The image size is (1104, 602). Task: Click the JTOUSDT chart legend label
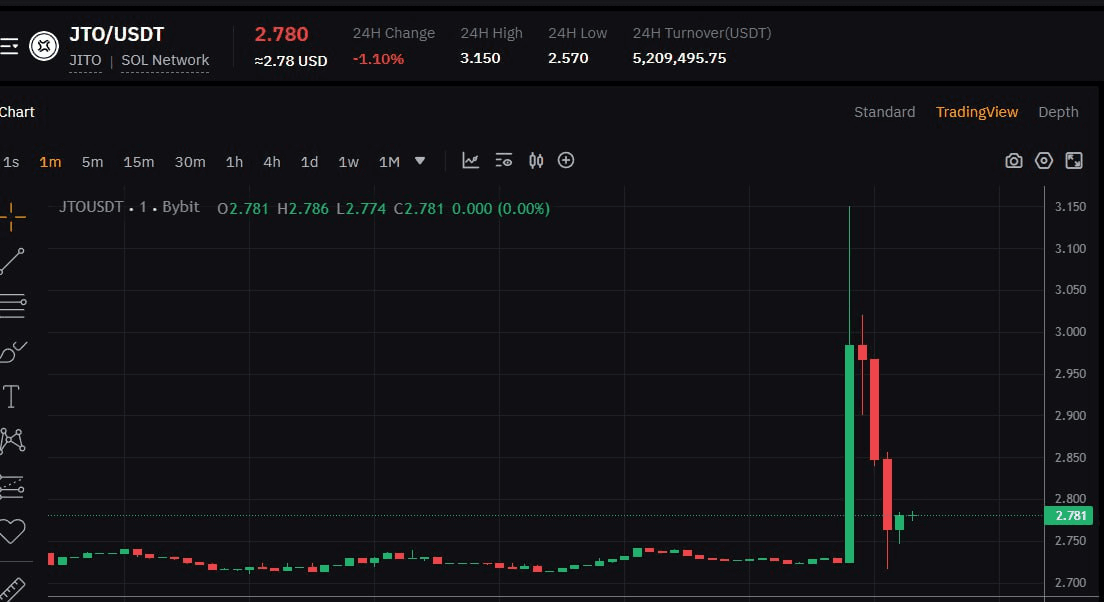tap(91, 207)
